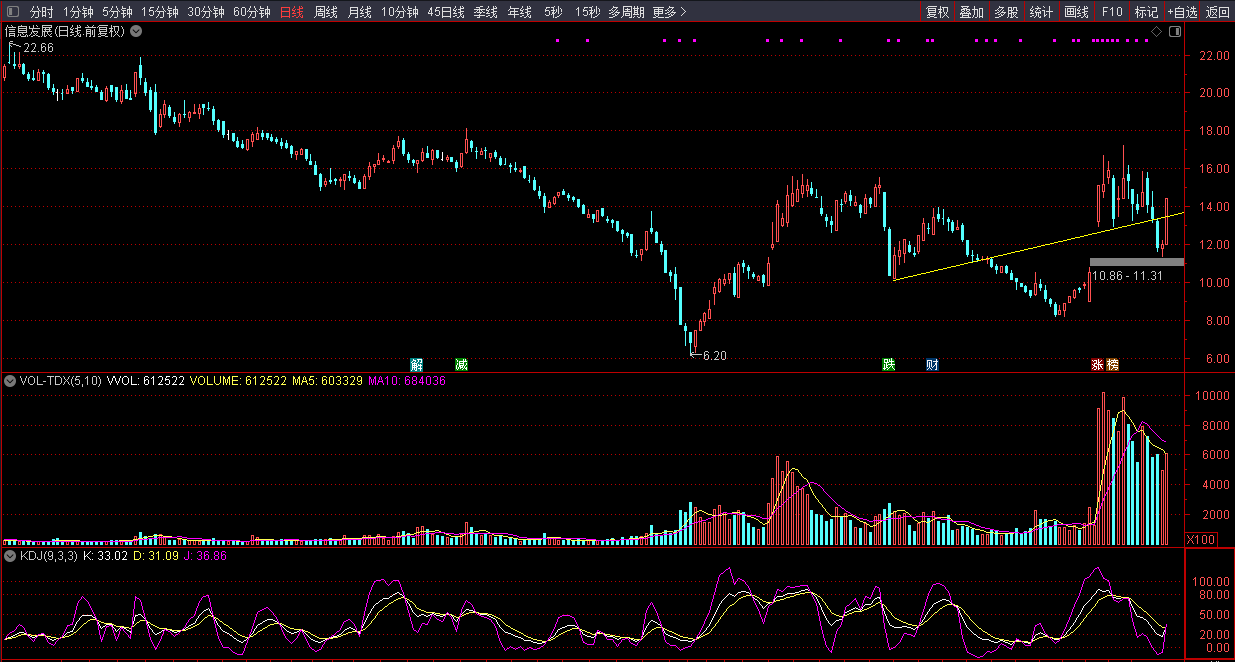This screenshot has height=662, width=1235.
Task: Open dropdown next to 信息发展 chart title
Action: click(136, 31)
